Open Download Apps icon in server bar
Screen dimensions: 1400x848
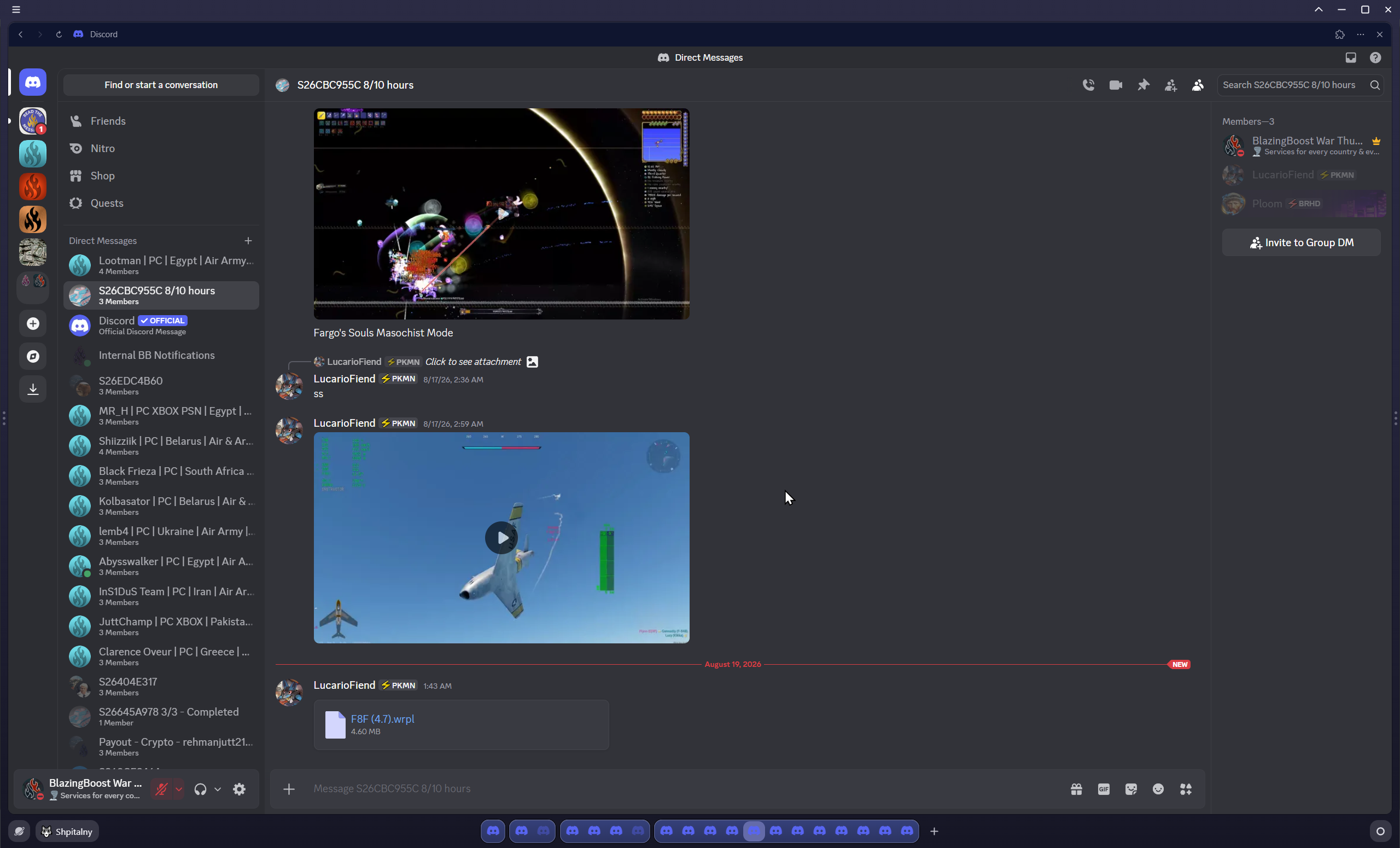click(33, 389)
